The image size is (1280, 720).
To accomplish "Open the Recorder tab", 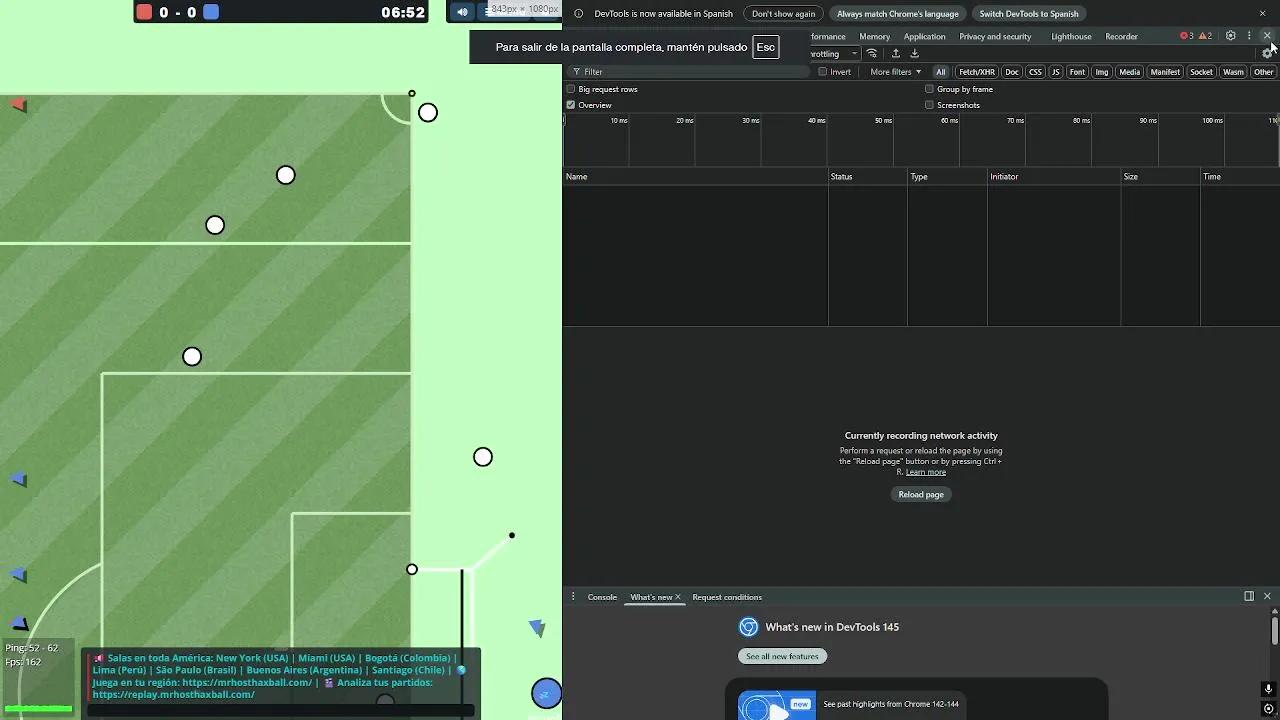I will coord(1121,36).
